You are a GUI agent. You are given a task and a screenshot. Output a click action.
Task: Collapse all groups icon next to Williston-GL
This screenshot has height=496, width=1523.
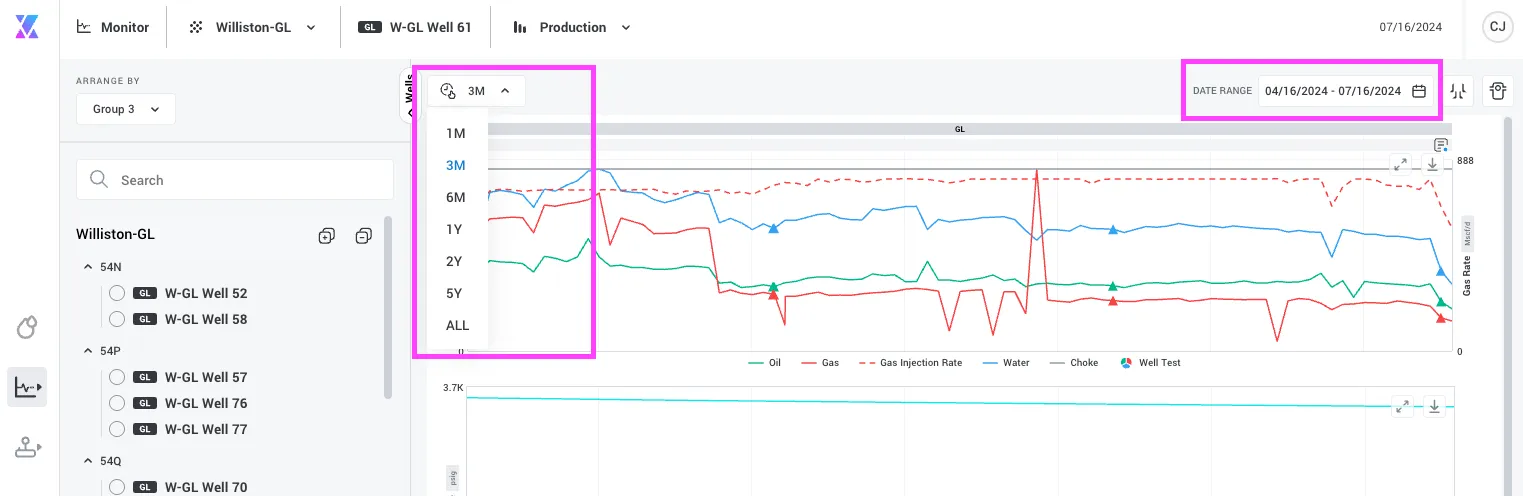pos(363,236)
